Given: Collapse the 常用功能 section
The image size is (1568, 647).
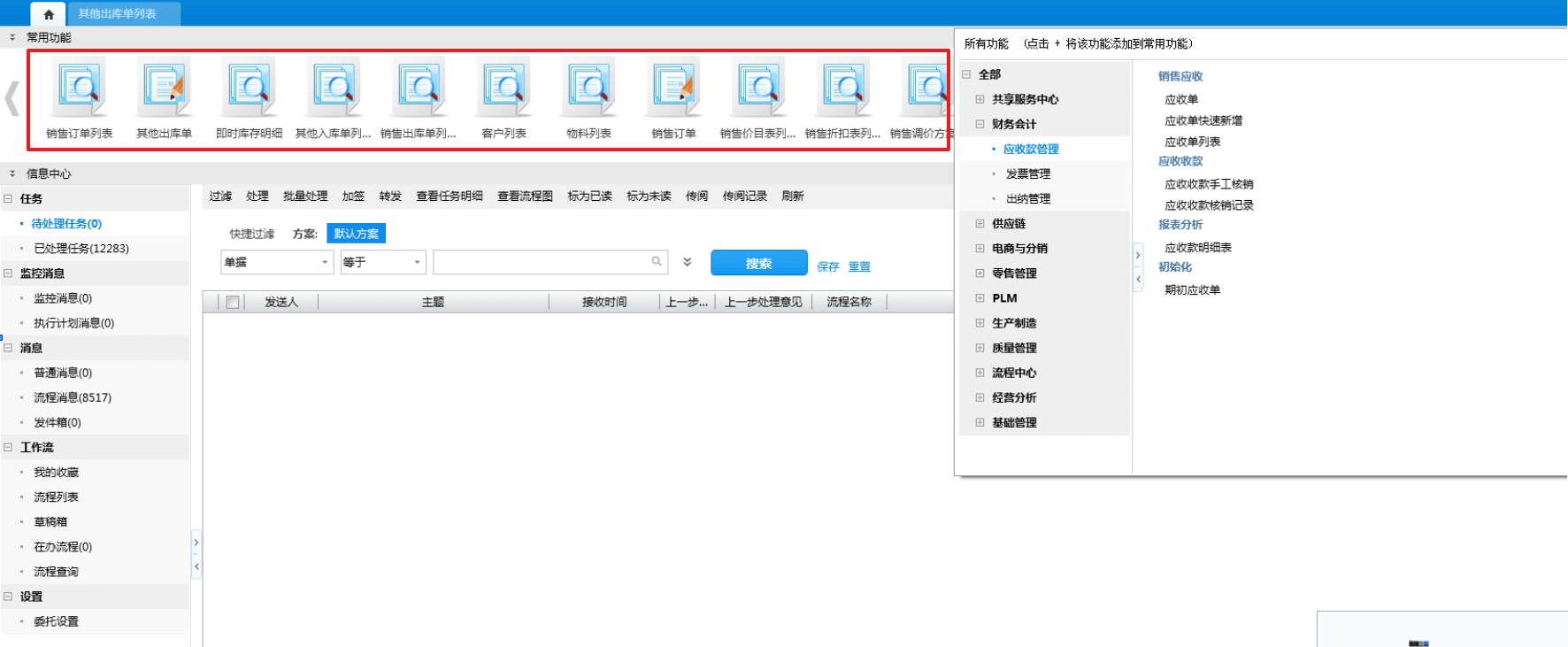Looking at the screenshot, I should (12, 37).
